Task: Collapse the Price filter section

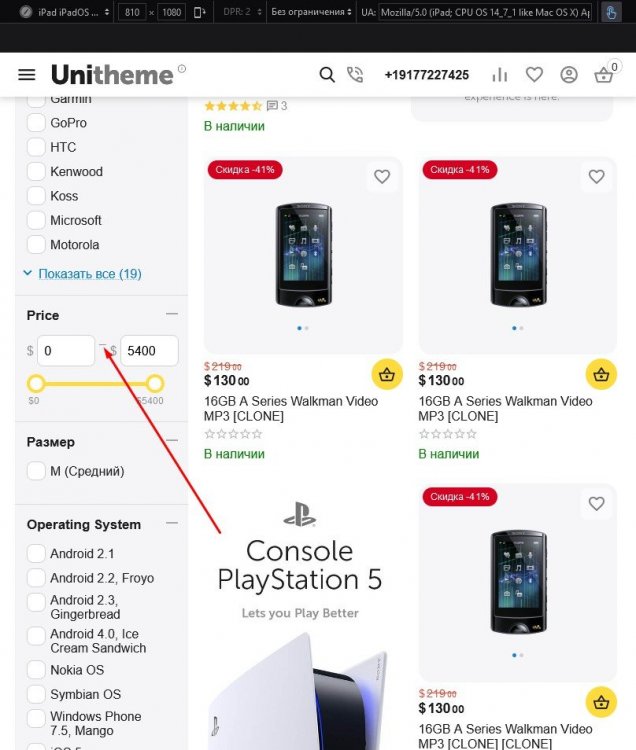Action: coord(172,314)
